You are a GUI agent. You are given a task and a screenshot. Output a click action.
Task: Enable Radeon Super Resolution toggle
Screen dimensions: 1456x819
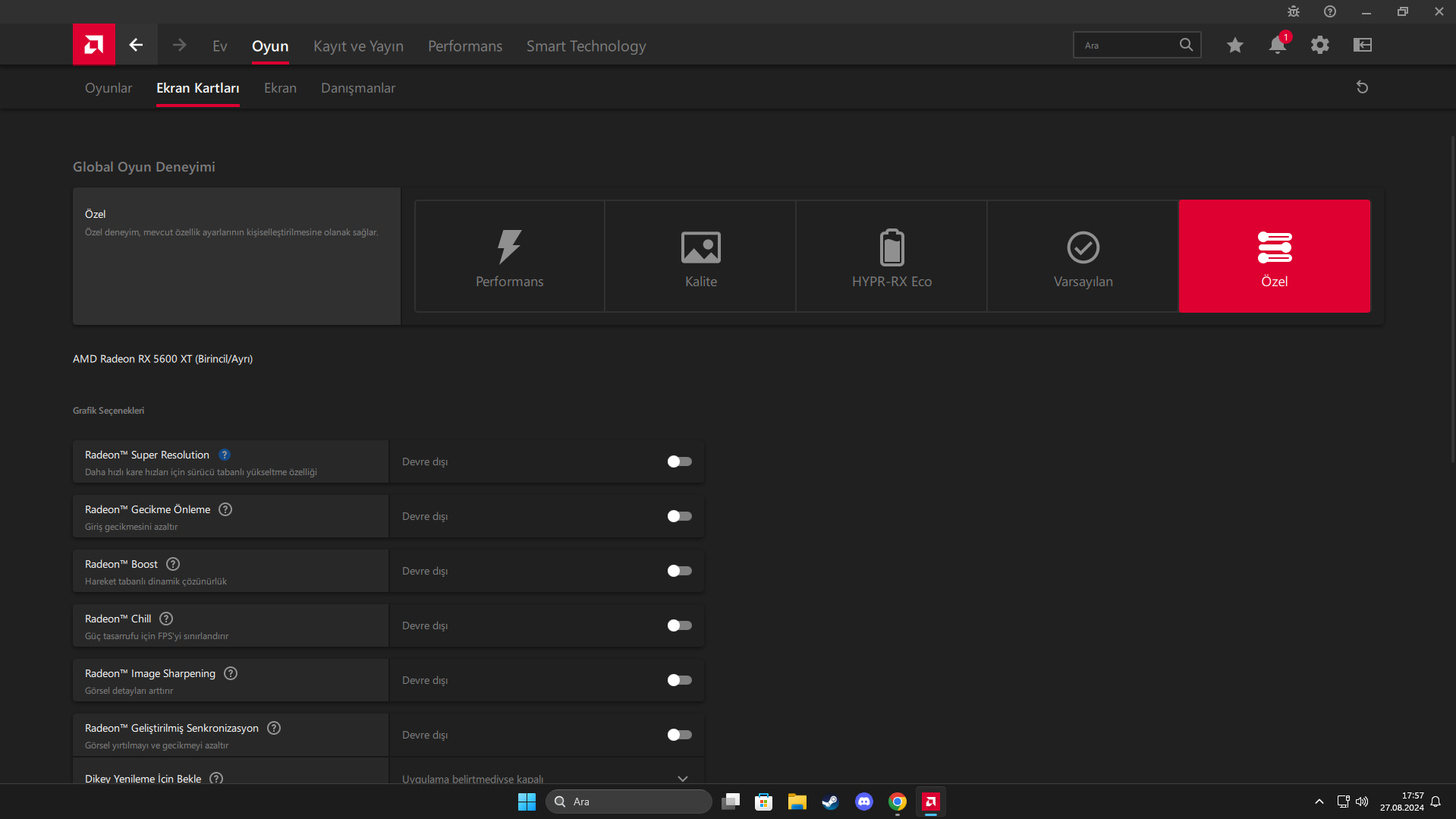(679, 461)
